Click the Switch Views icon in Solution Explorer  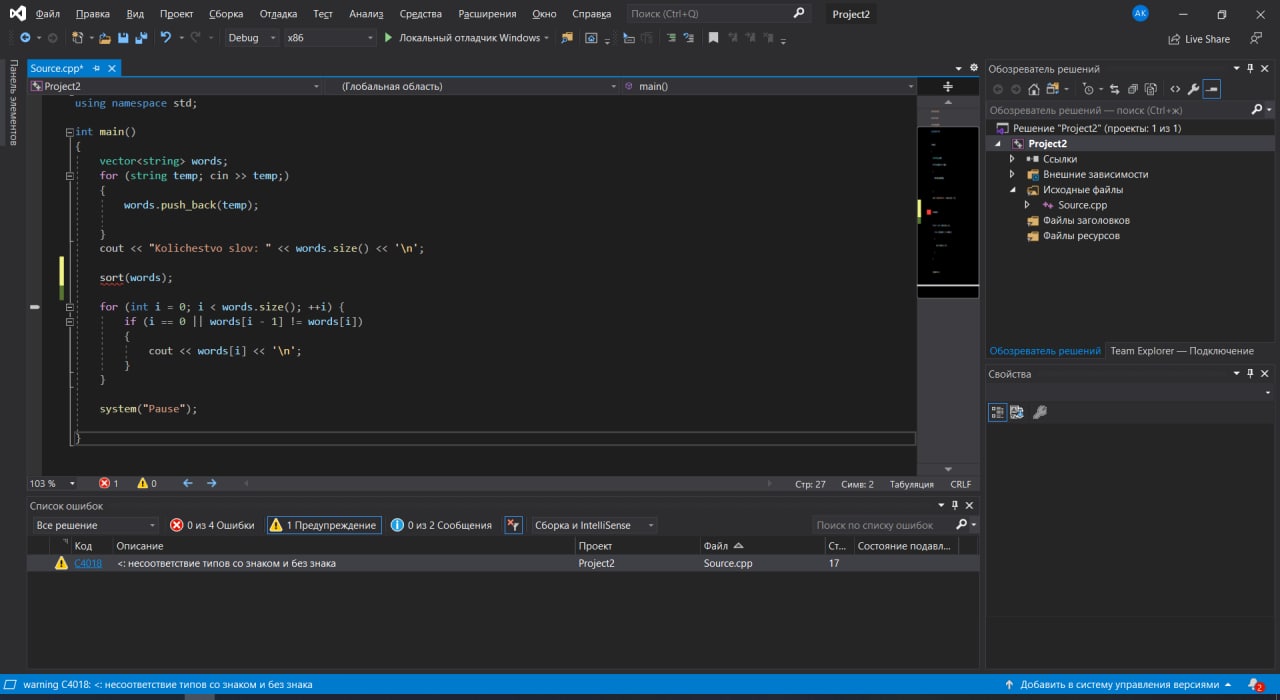(1051, 89)
